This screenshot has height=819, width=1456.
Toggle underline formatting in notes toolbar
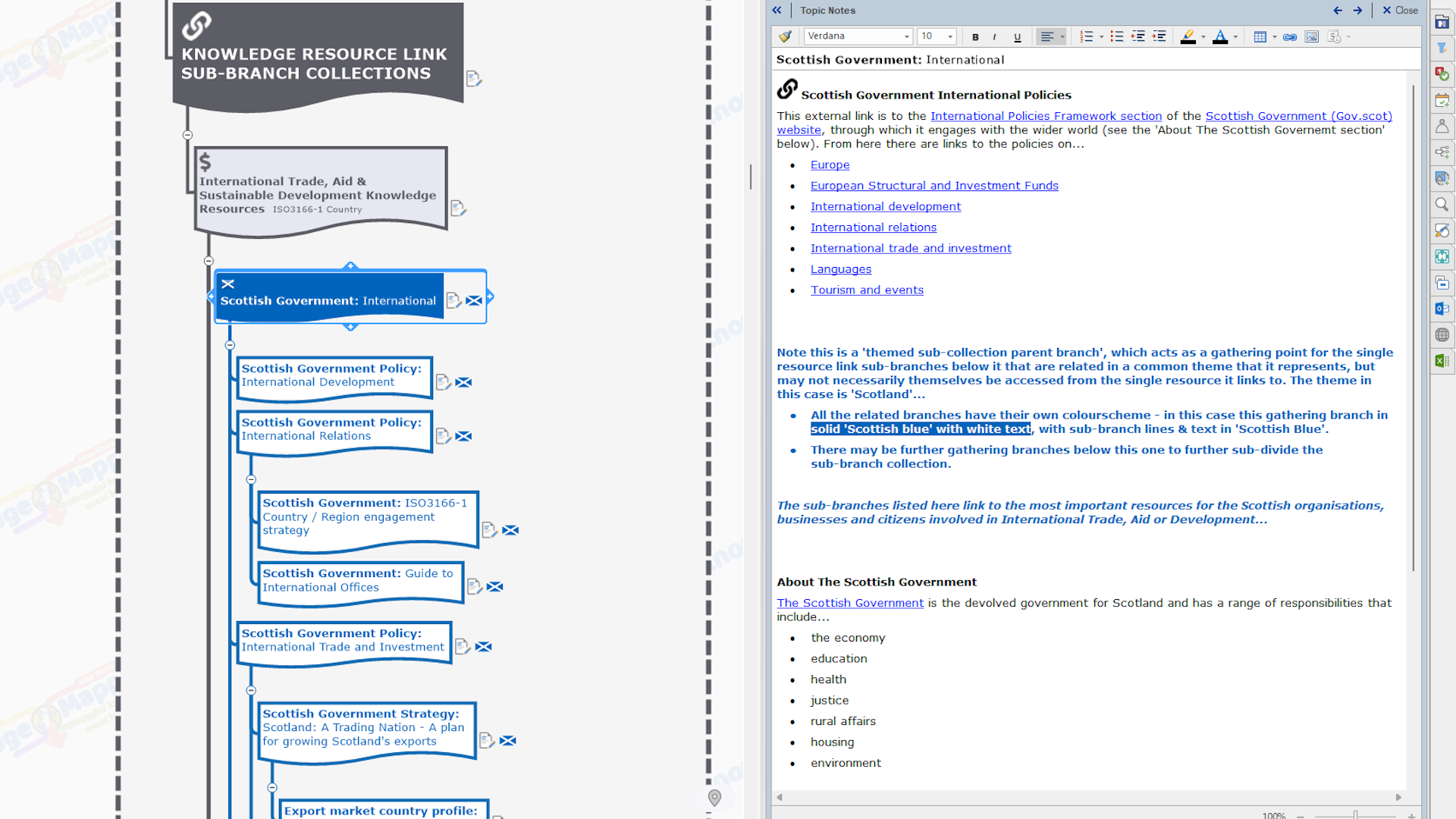[1017, 36]
